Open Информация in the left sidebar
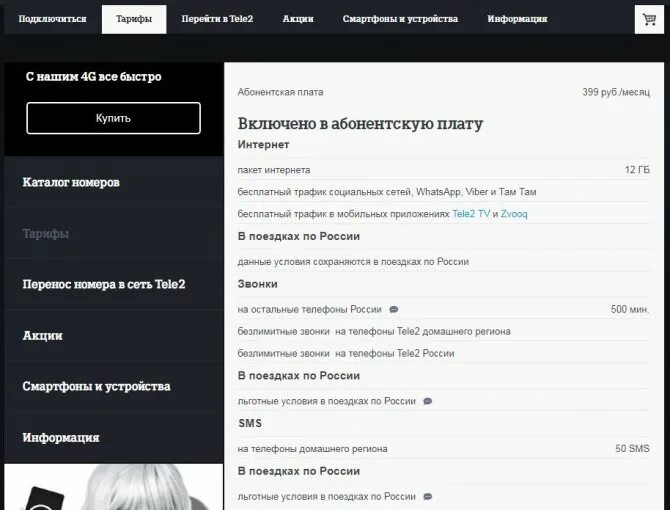Image resolution: width=670 pixels, height=510 pixels. [114, 438]
